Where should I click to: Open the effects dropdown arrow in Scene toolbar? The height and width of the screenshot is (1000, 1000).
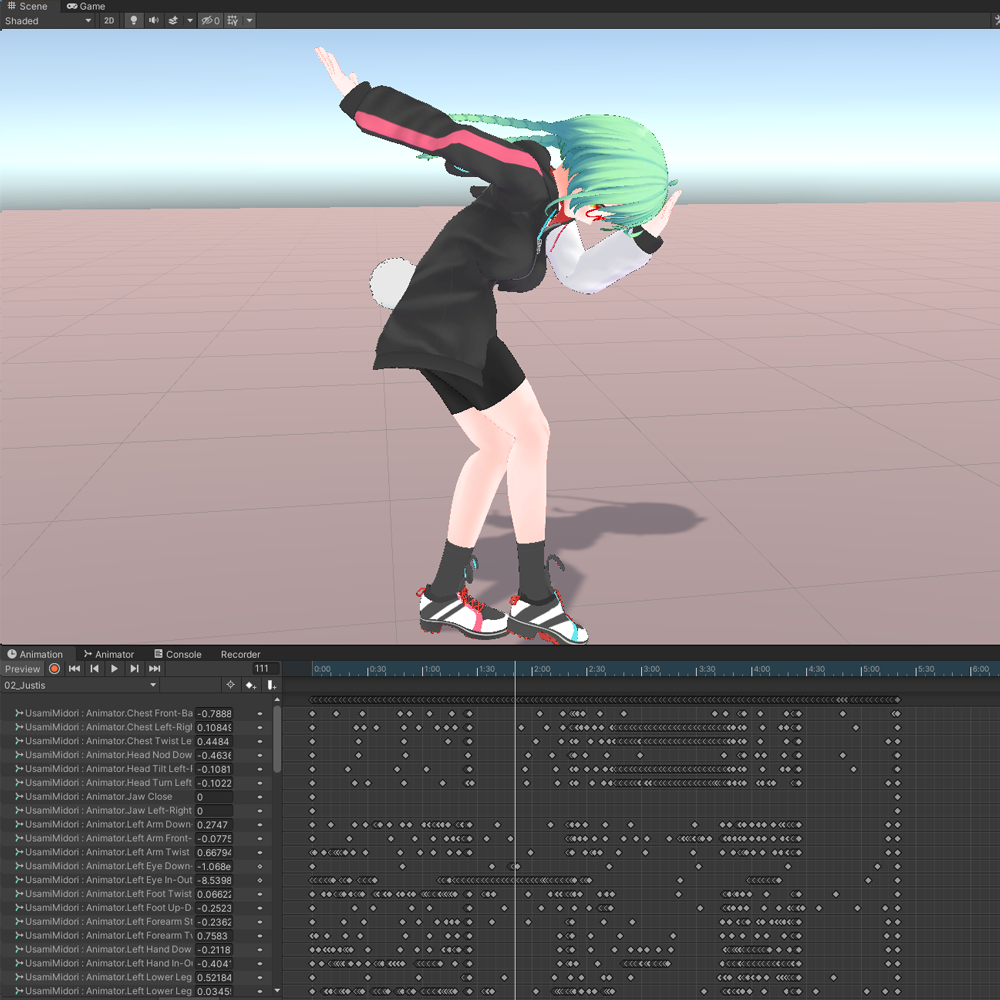tap(190, 20)
